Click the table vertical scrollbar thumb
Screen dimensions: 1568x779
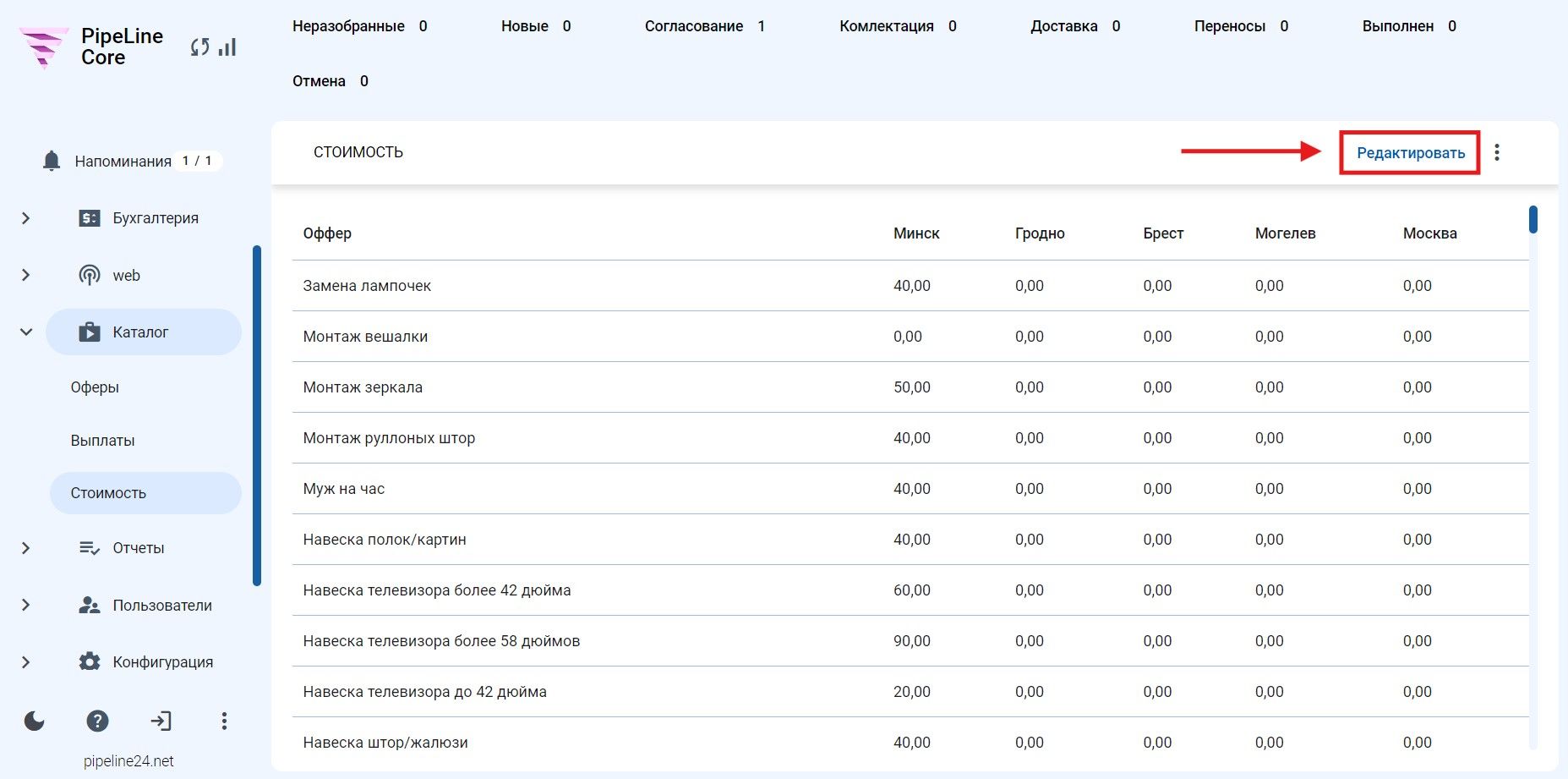1533,219
